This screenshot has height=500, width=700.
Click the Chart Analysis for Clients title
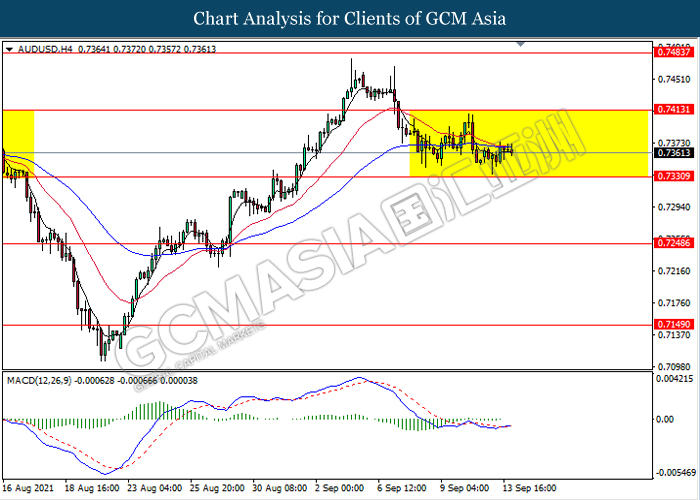(x=350, y=18)
